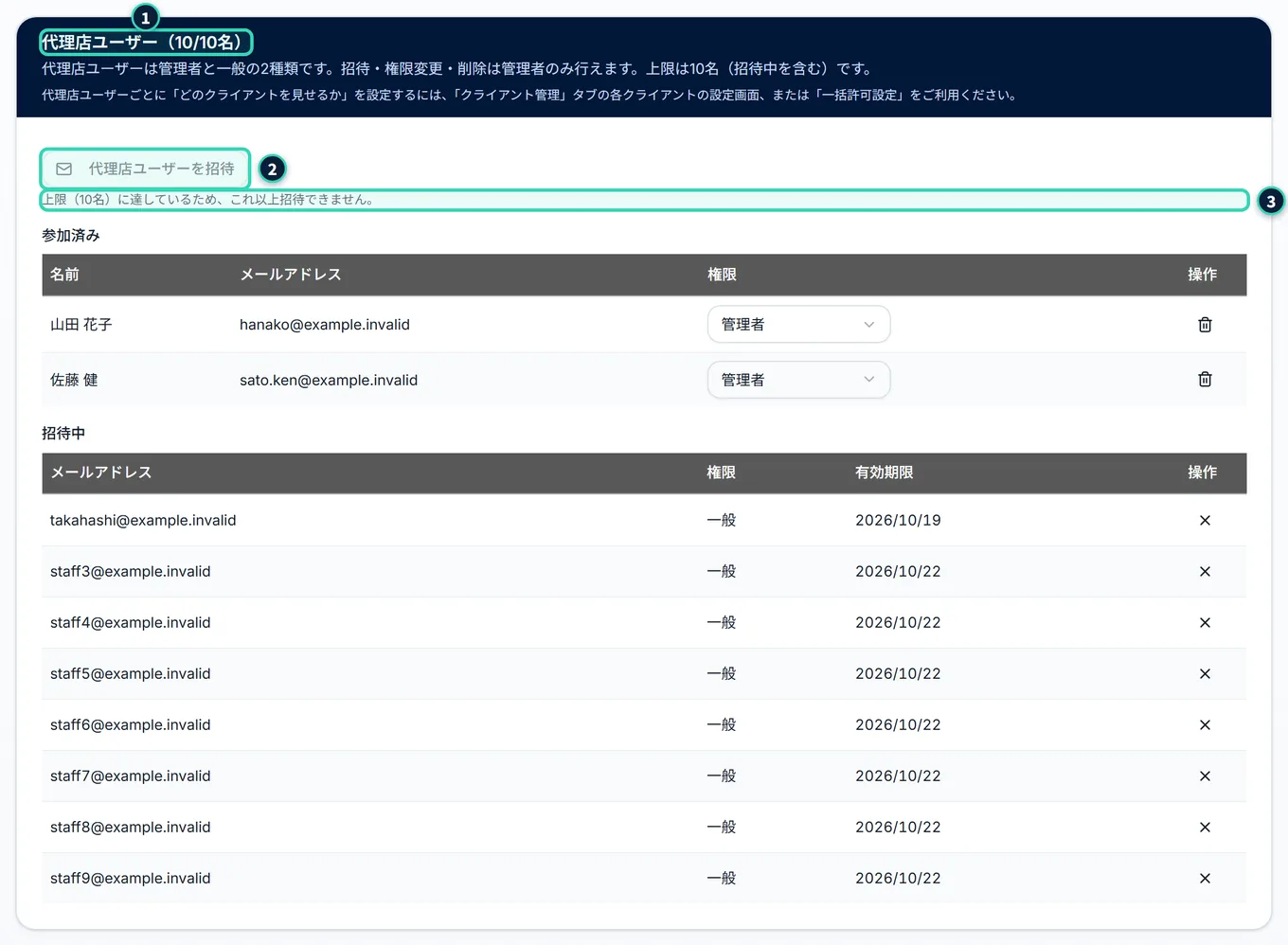Cancel invitation for staff4@example.invalid

point(1205,622)
